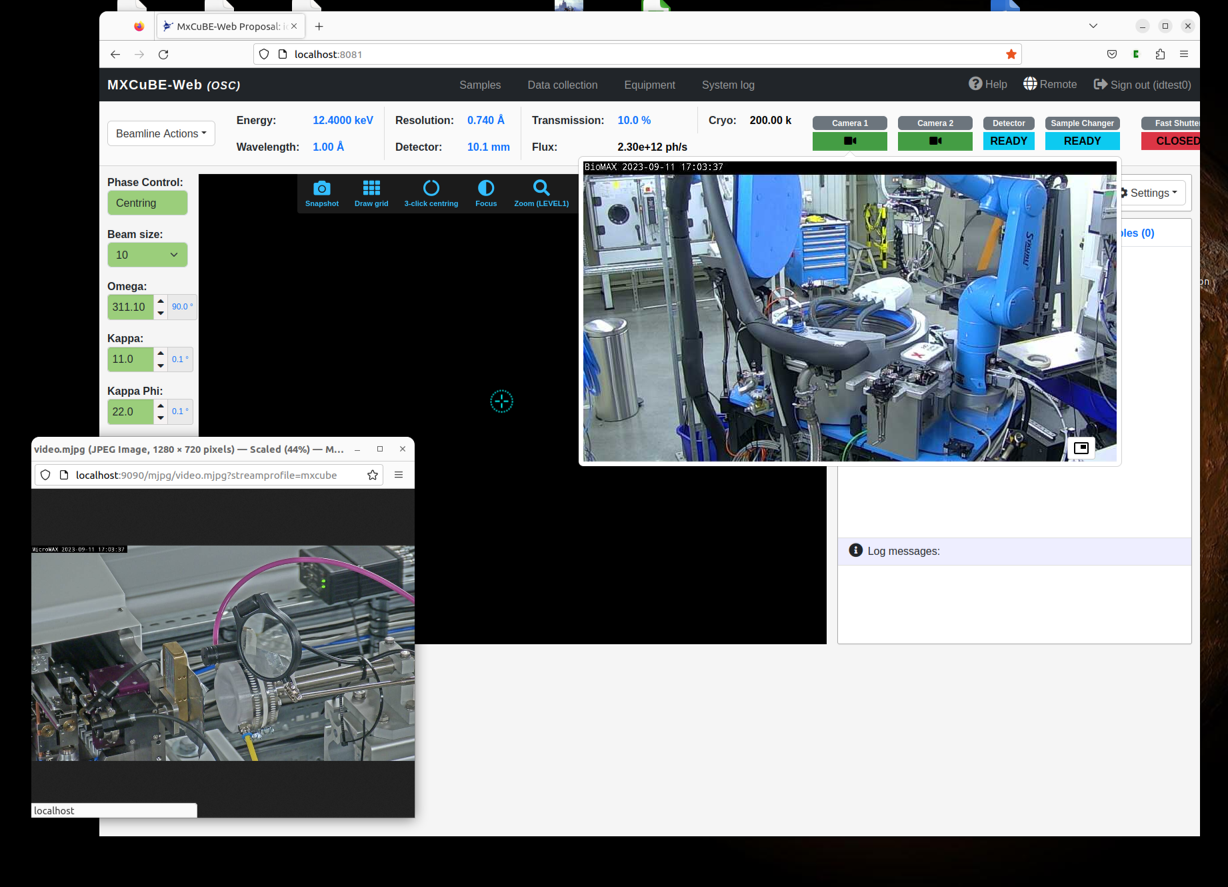The image size is (1228, 887).
Task: Open the Equipment page
Action: [x=649, y=85]
